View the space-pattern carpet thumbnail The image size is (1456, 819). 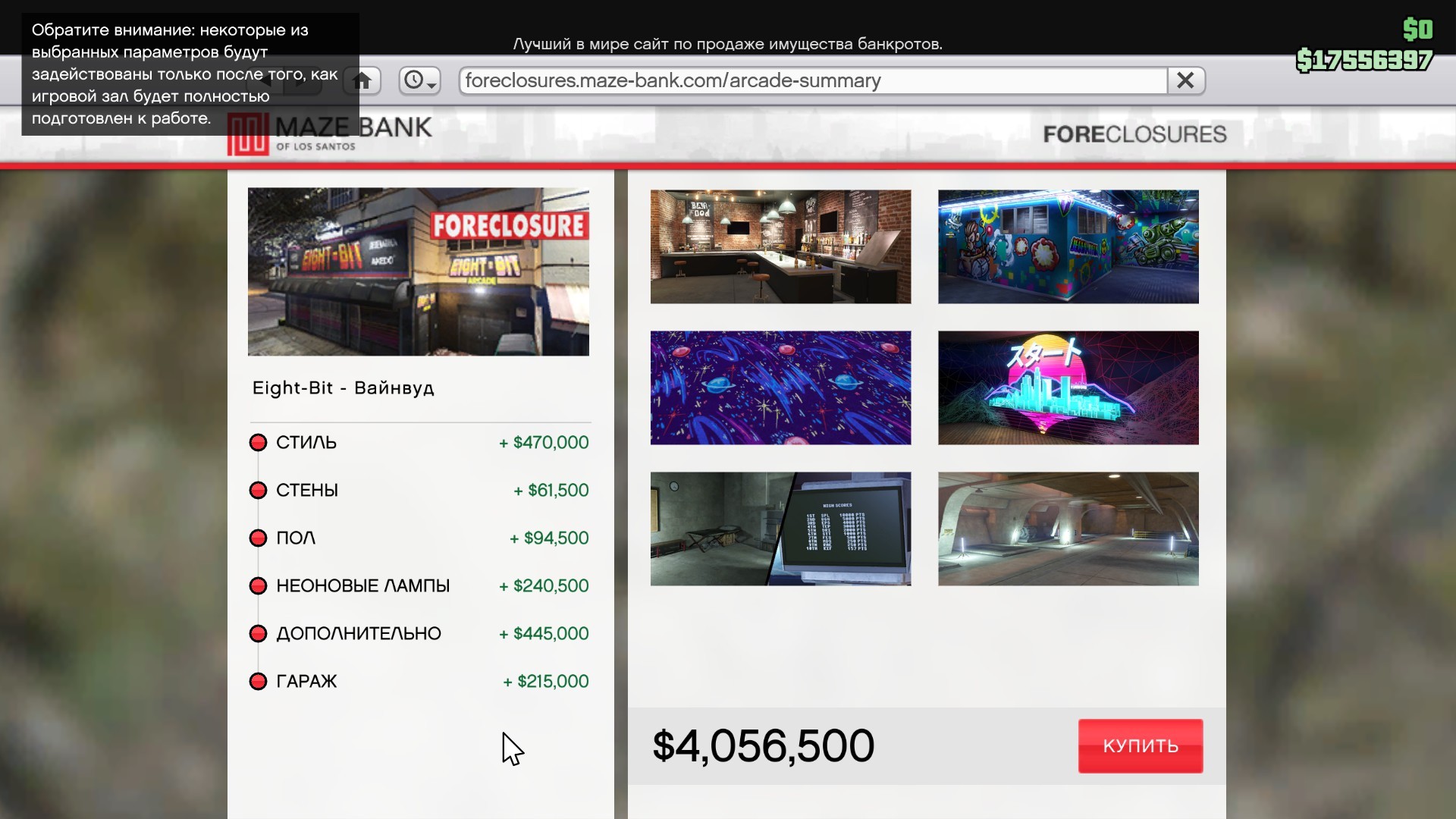(780, 388)
